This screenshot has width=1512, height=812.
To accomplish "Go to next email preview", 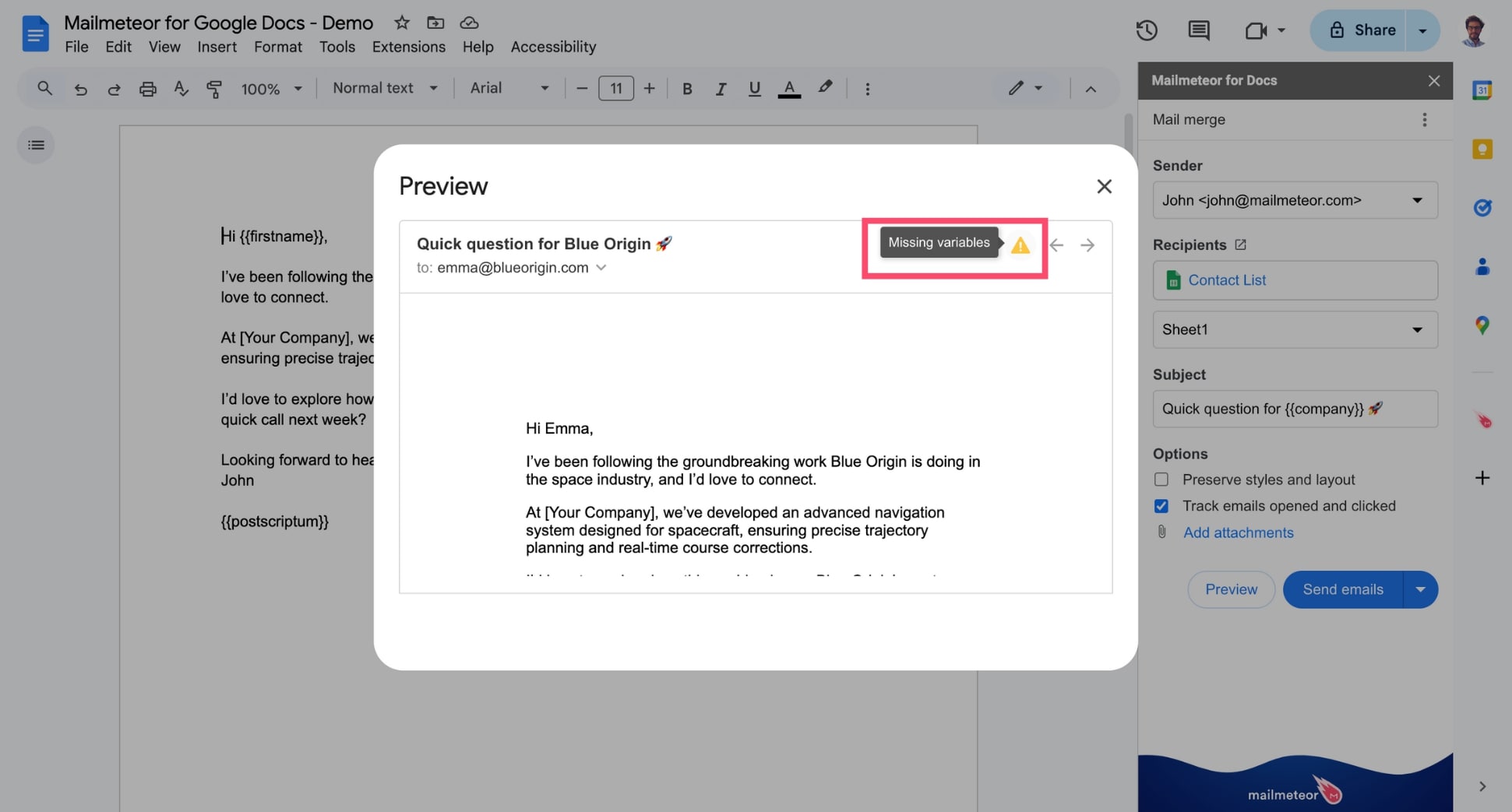I will 1087,245.
